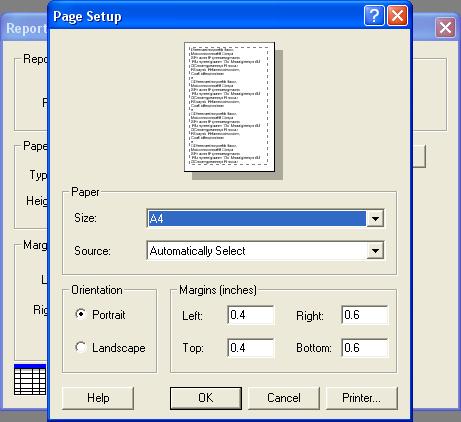
Task: Click the Left margin input field
Action: (x=251, y=315)
